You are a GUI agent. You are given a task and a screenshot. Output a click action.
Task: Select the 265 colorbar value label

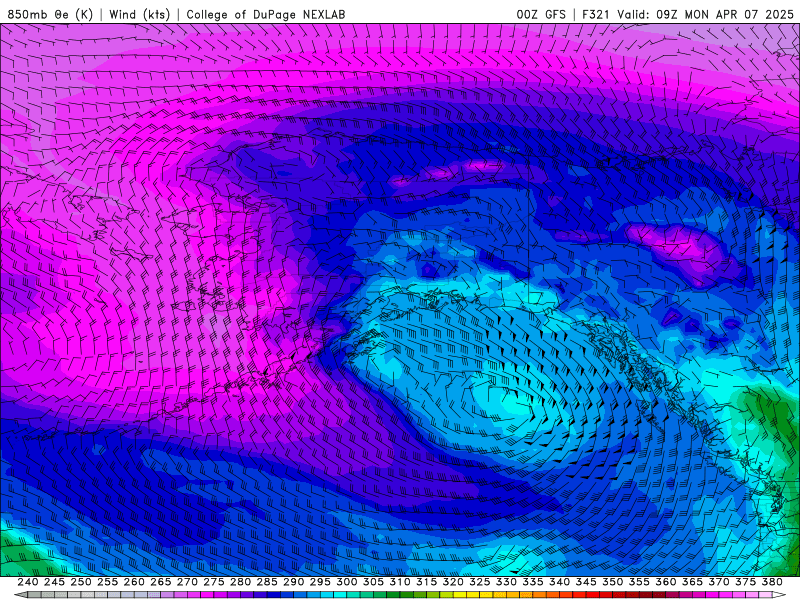coord(161,582)
